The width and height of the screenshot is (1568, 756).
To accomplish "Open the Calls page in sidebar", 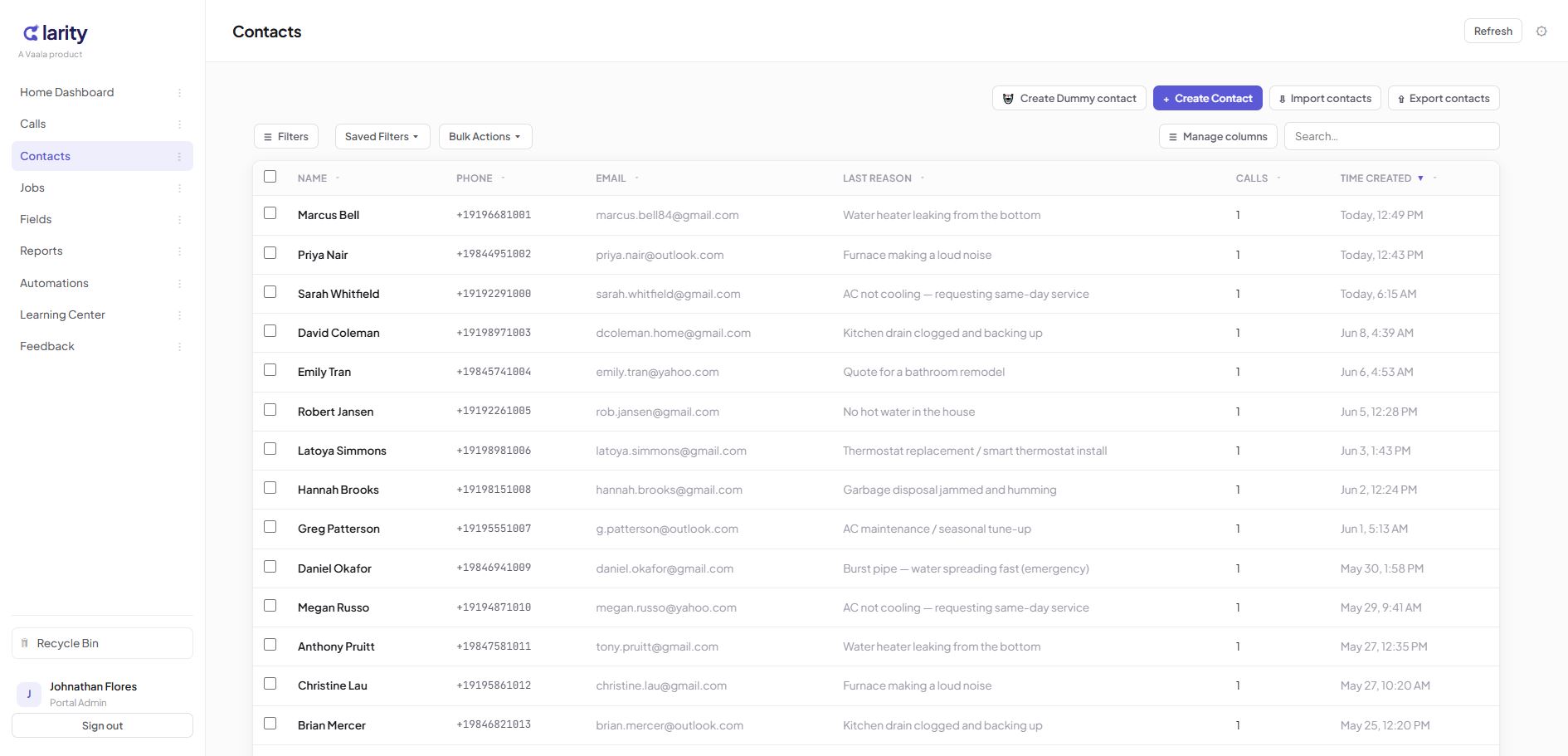I will [x=33, y=124].
